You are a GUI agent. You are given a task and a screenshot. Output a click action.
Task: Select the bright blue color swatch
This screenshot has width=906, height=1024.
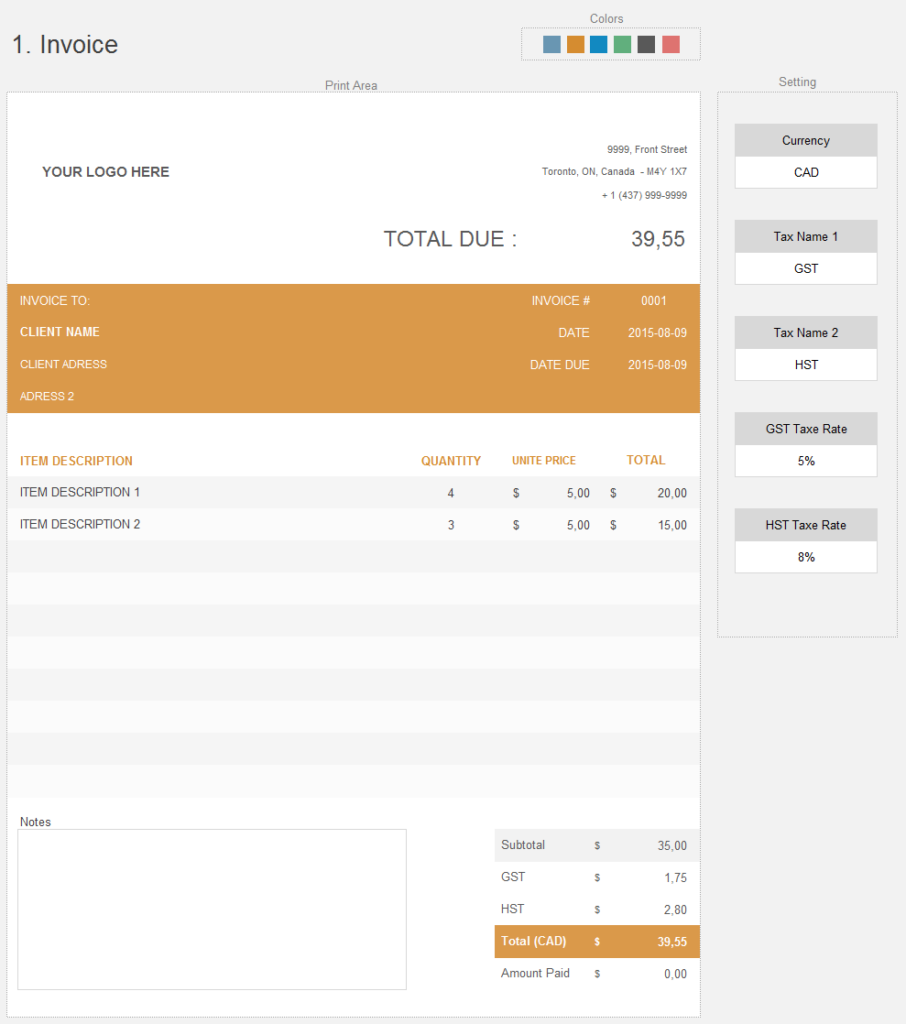tap(600, 44)
